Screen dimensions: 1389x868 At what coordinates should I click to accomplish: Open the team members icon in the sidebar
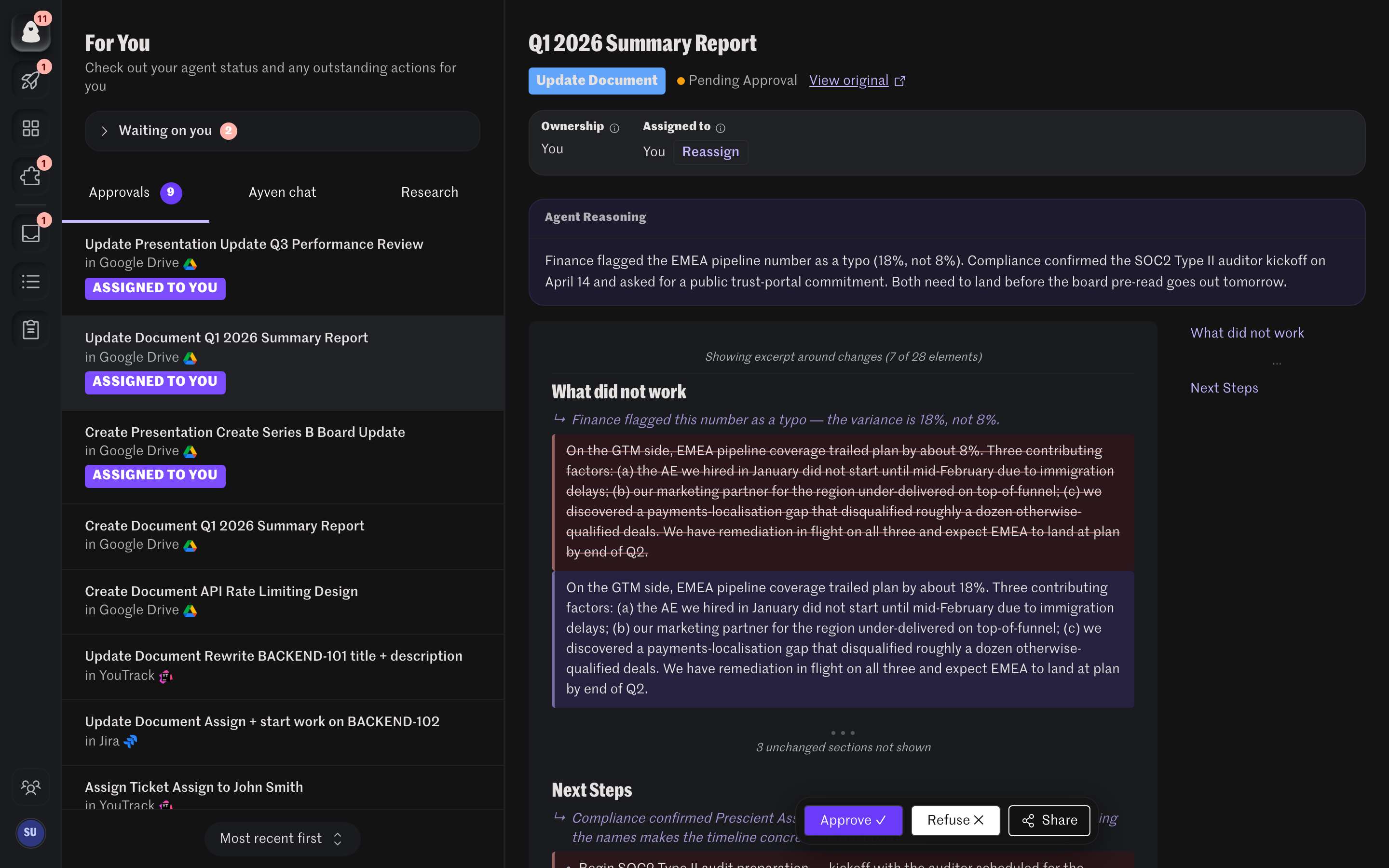point(31,787)
